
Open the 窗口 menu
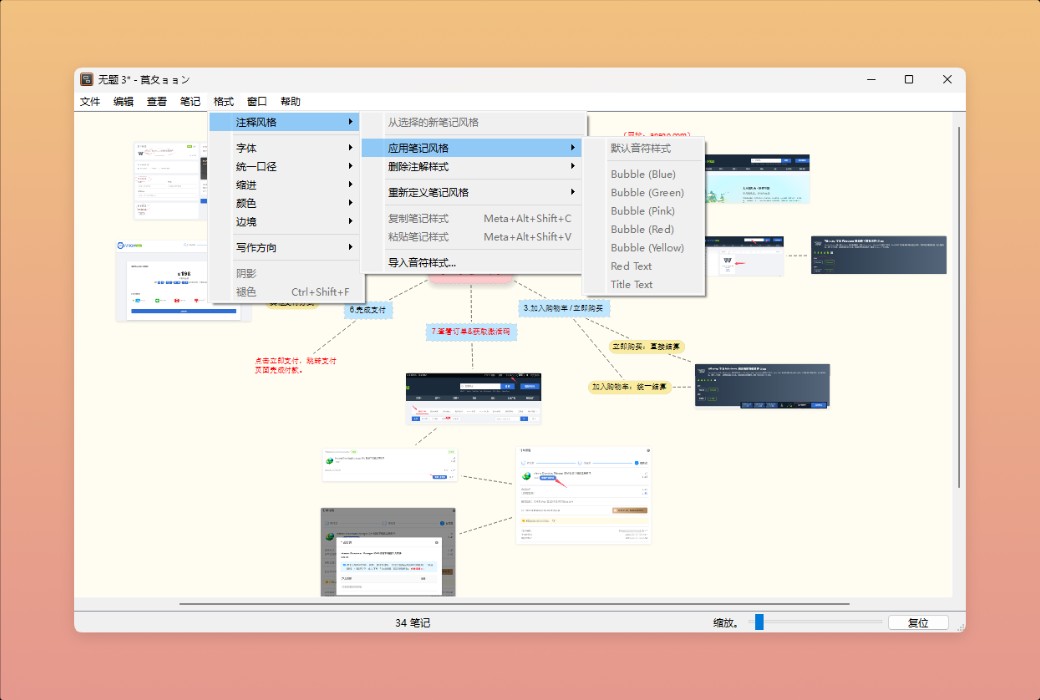pyautogui.click(x=257, y=100)
